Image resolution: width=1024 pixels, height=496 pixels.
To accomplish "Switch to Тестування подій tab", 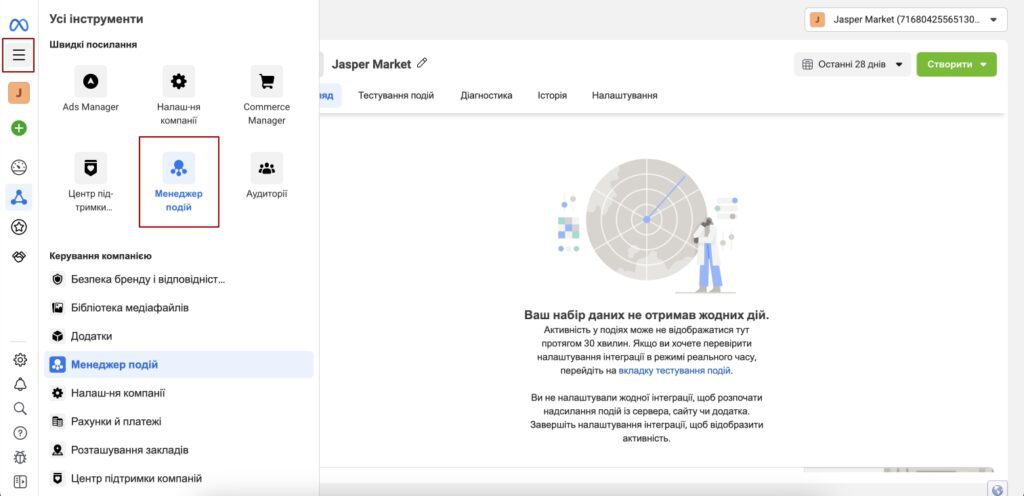I will 396,95.
